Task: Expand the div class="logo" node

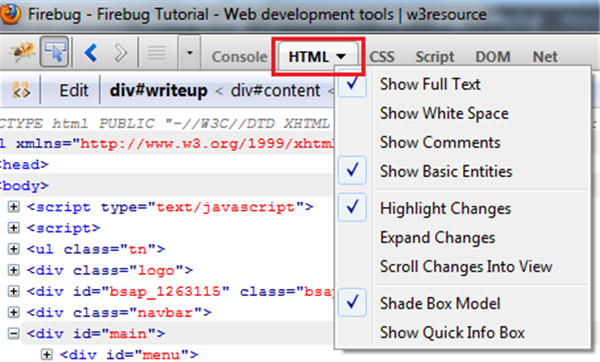Action: (14, 270)
